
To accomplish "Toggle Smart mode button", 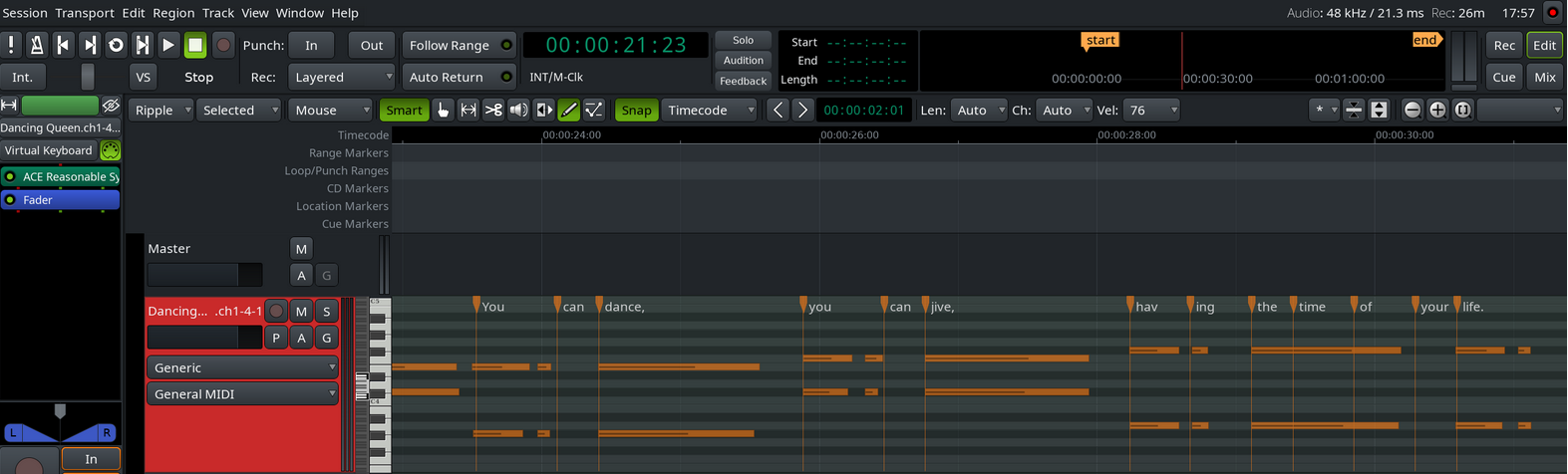I will pos(404,110).
